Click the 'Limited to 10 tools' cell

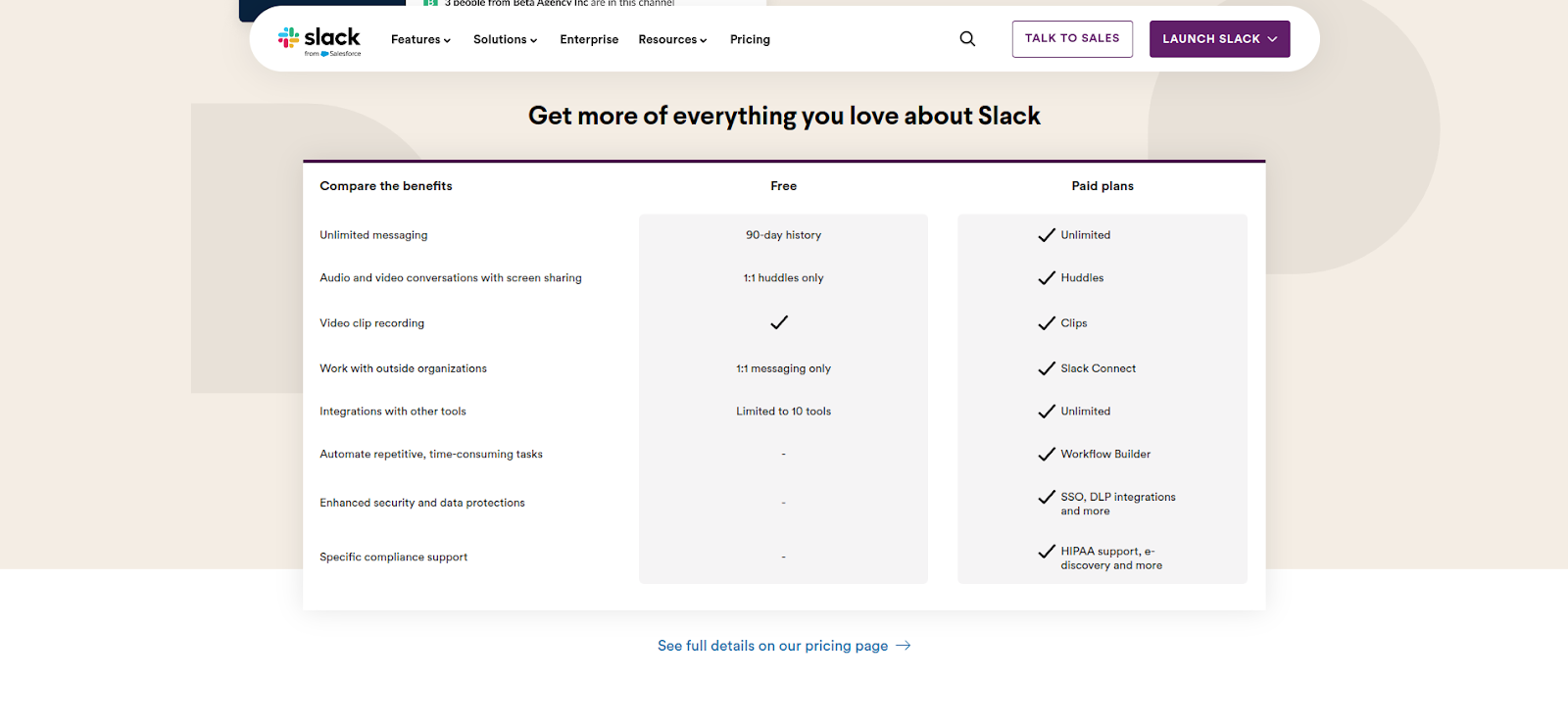(x=784, y=412)
